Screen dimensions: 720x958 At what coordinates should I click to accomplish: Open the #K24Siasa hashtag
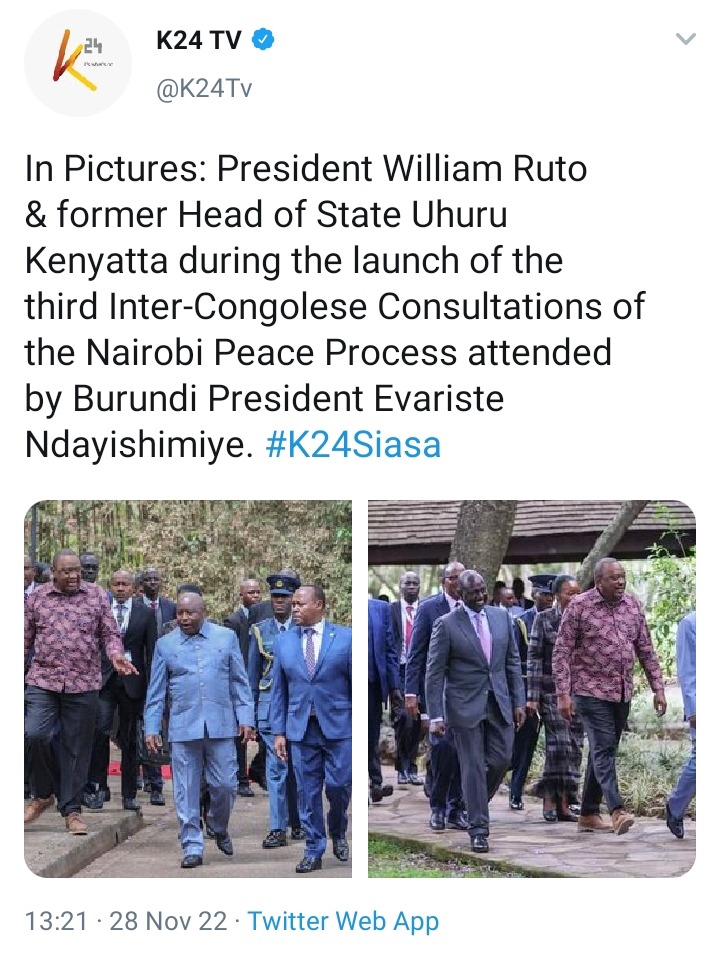[x=353, y=445]
